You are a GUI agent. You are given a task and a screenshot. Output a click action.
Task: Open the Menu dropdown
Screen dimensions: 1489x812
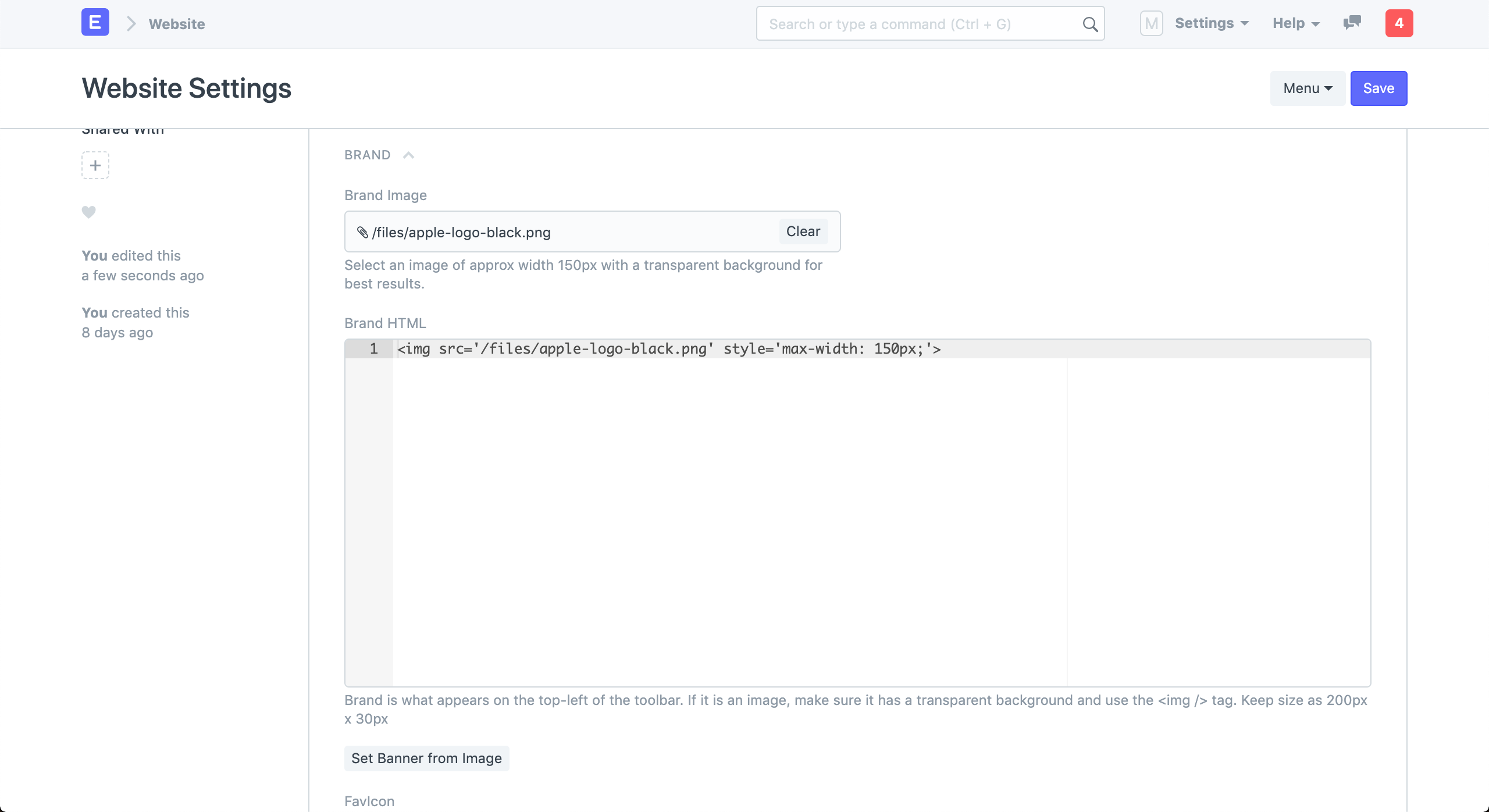point(1306,88)
